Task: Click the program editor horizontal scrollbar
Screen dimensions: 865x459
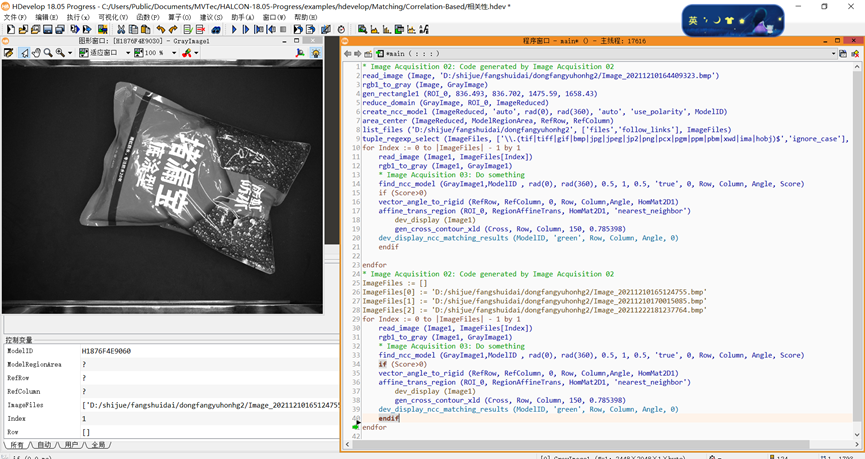Action: (579, 444)
